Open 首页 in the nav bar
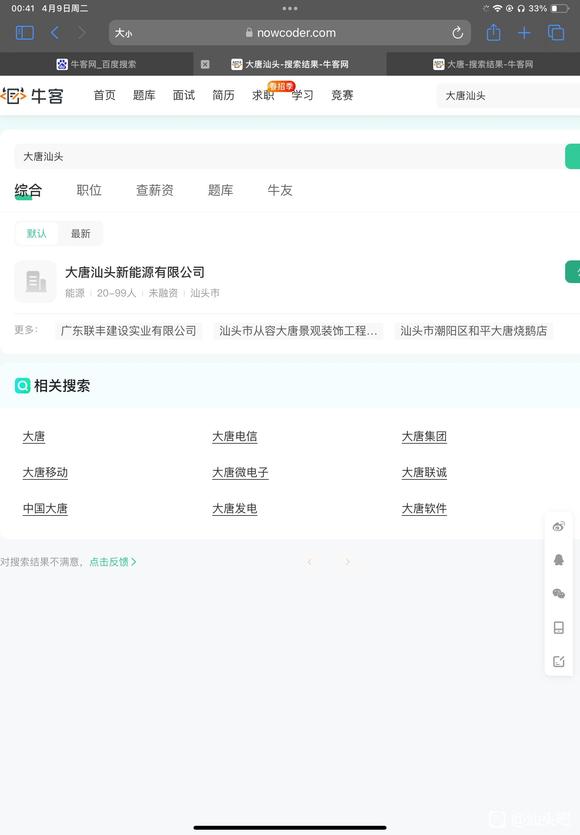Image resolution: width=580 pixels, height=835 pixels. coord(104,95)
